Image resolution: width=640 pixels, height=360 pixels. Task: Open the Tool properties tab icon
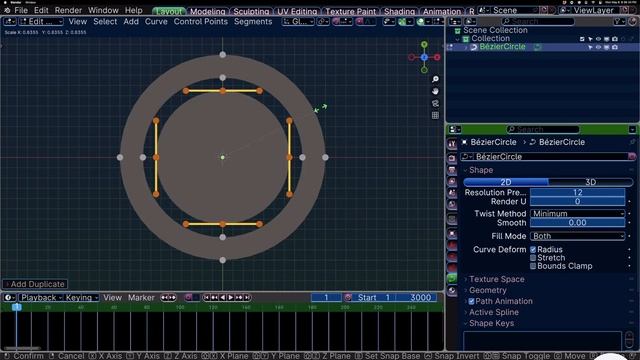pos(452,144)
